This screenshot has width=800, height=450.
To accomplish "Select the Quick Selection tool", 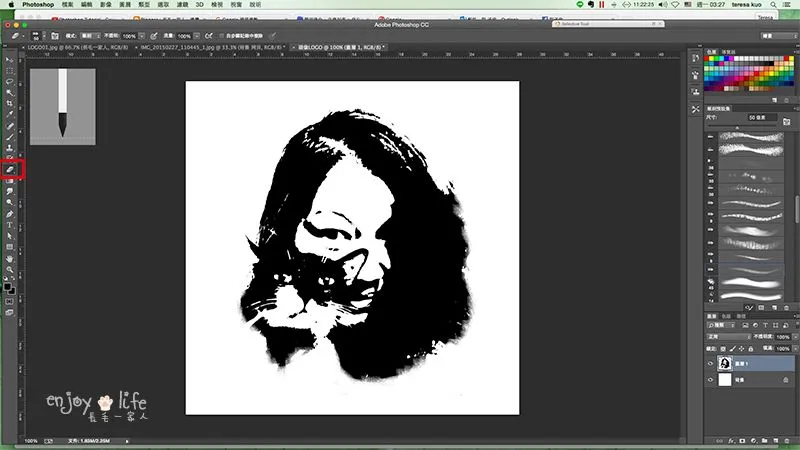I will (9, 93).
